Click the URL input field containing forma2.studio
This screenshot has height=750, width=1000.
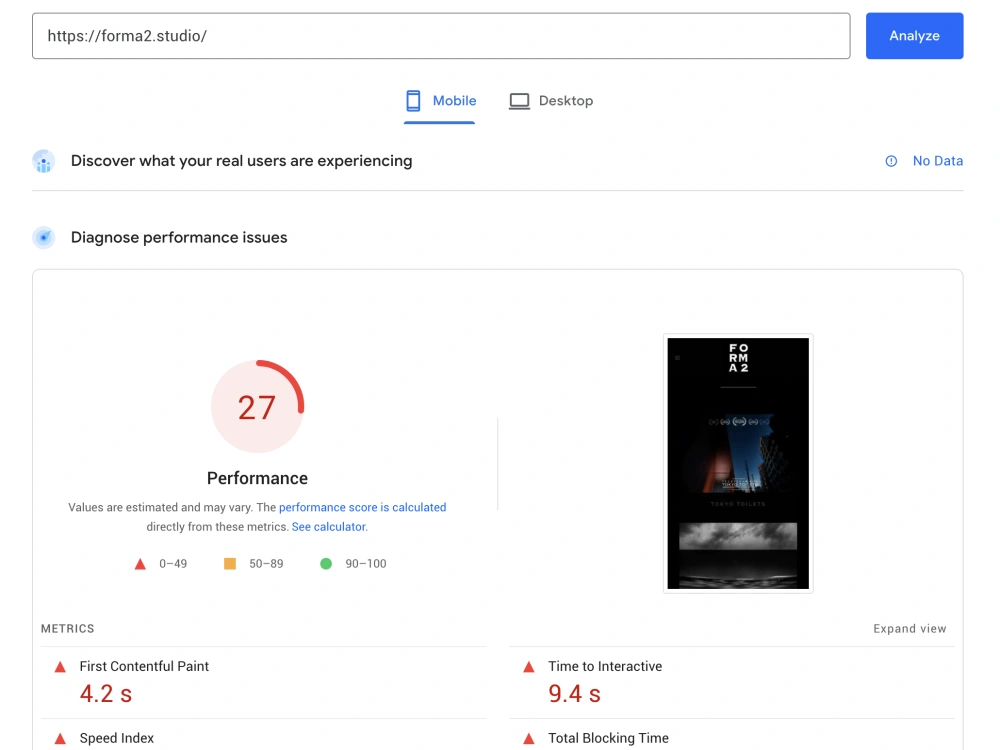click(x=441, y=36)
